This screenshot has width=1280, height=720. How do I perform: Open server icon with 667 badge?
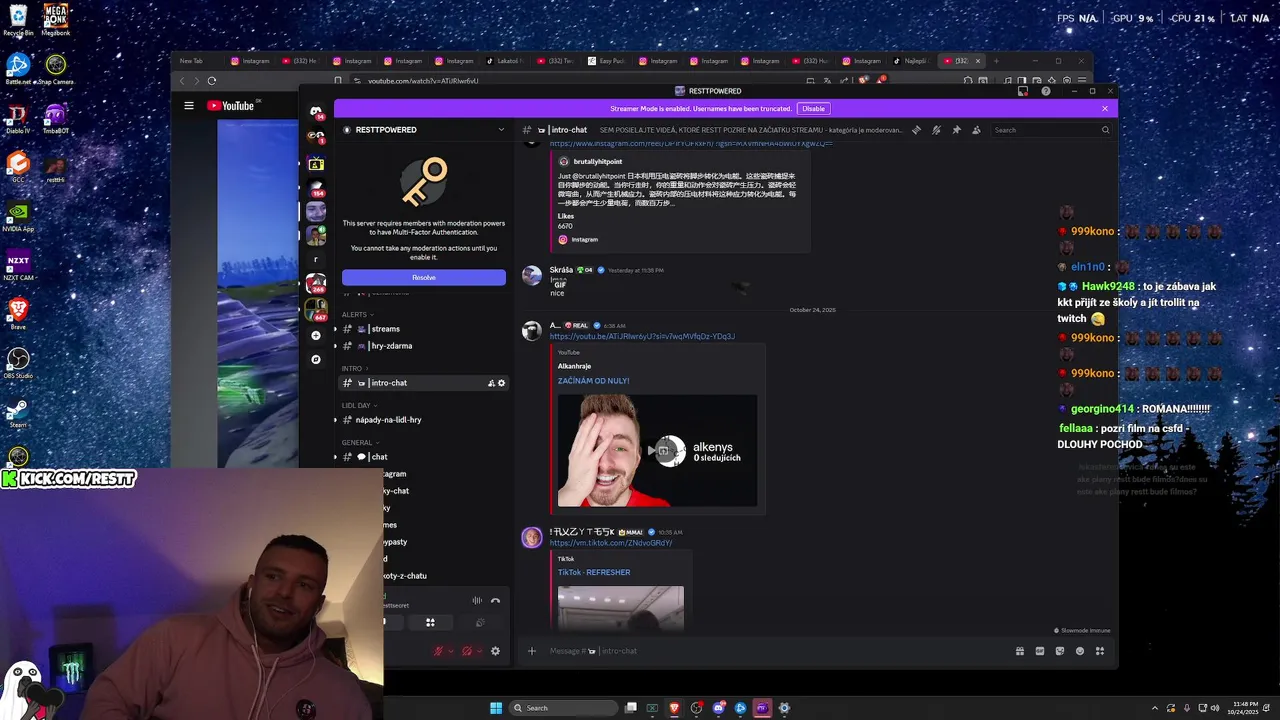tap(316, 308)
